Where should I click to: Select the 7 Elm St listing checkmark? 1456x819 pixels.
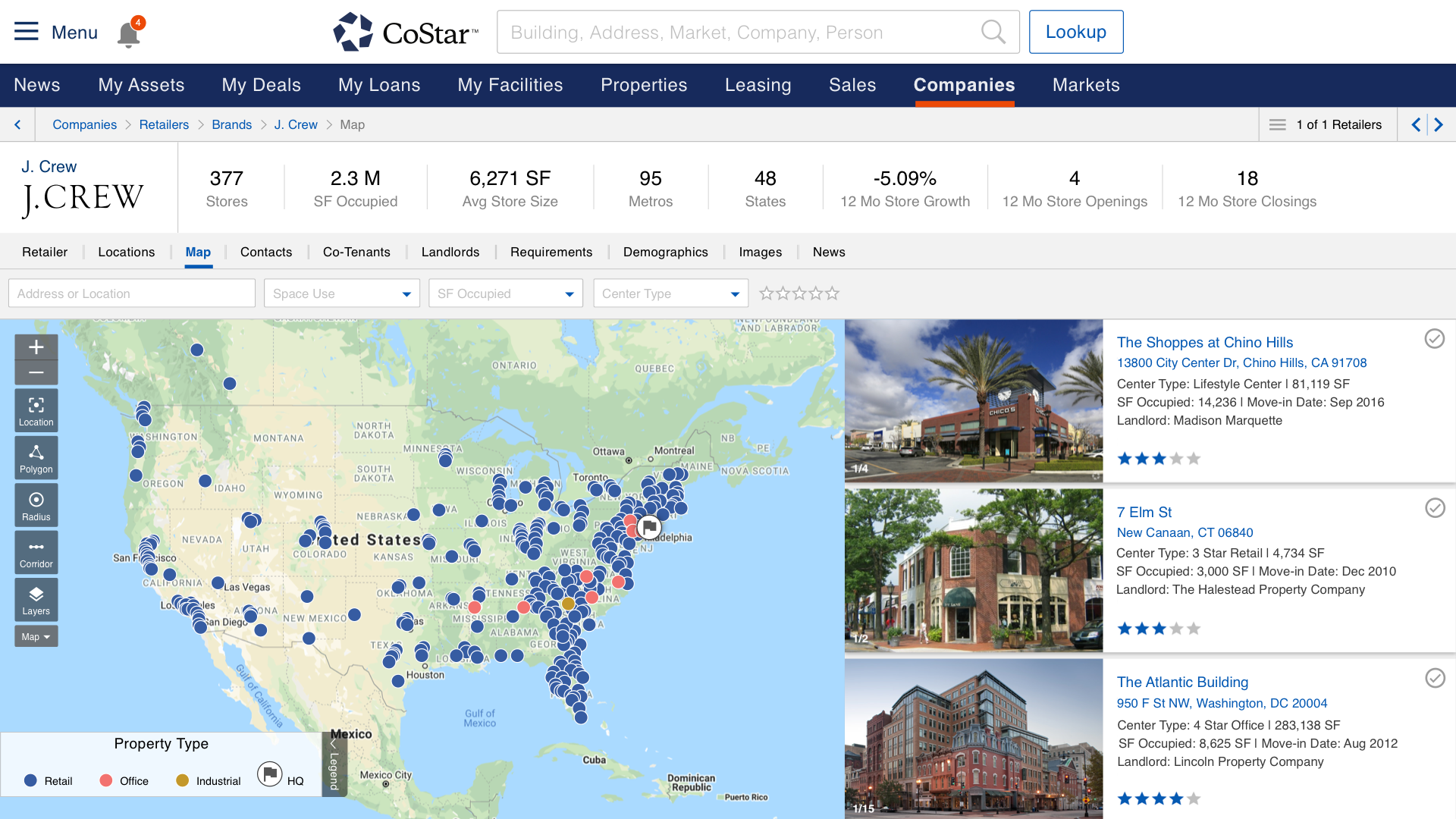[x=1434, y=508]
